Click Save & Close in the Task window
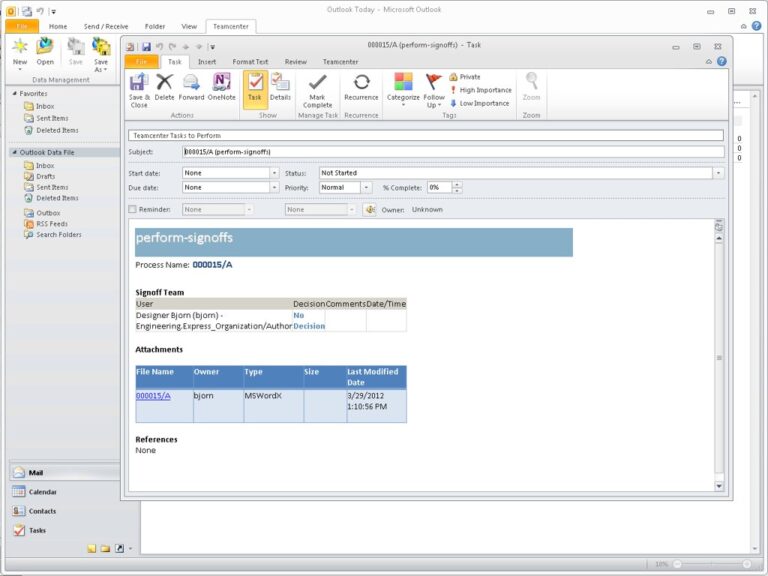This screenshot has height=576, width=768. point(139,90)
